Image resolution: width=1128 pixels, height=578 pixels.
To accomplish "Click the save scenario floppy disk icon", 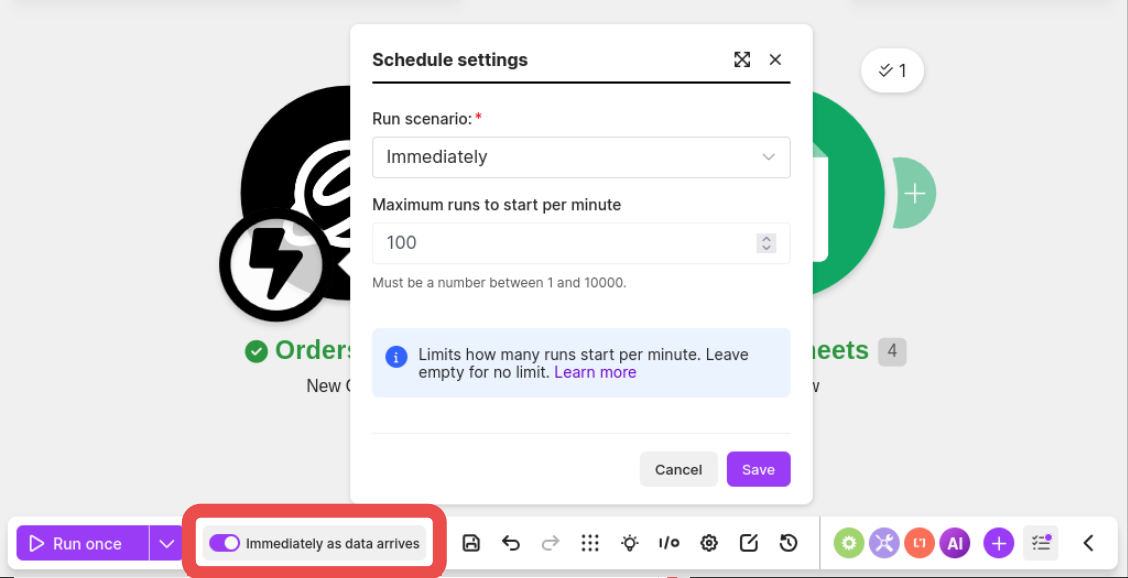I will coord(471,543).
